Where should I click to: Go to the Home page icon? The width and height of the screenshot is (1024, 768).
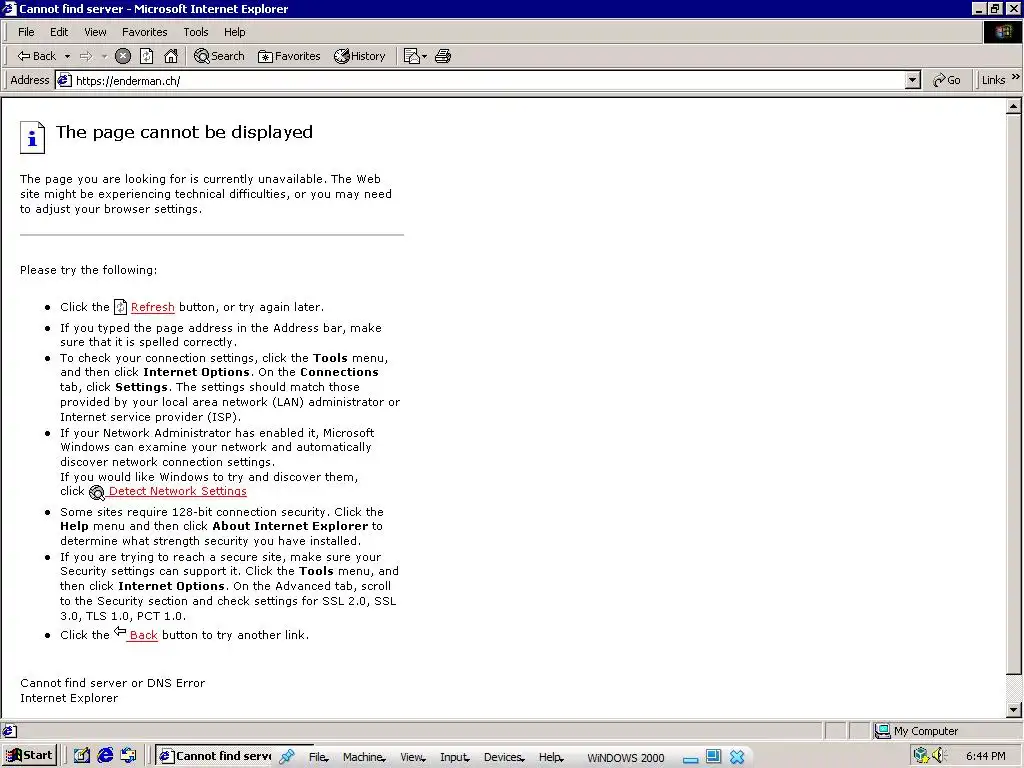[171, 56]
